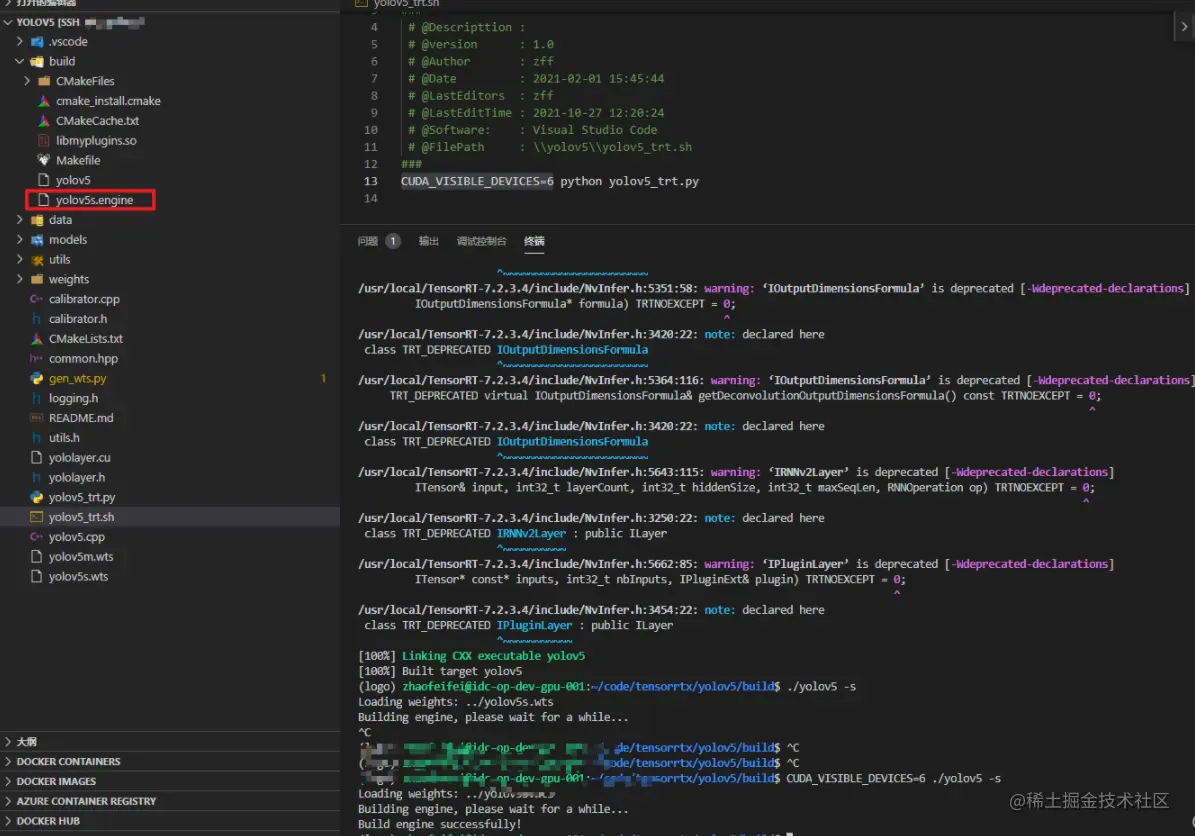Click the CMake icon beside cmake_install.cmake

pyautogui.click(x=44, y=101)
